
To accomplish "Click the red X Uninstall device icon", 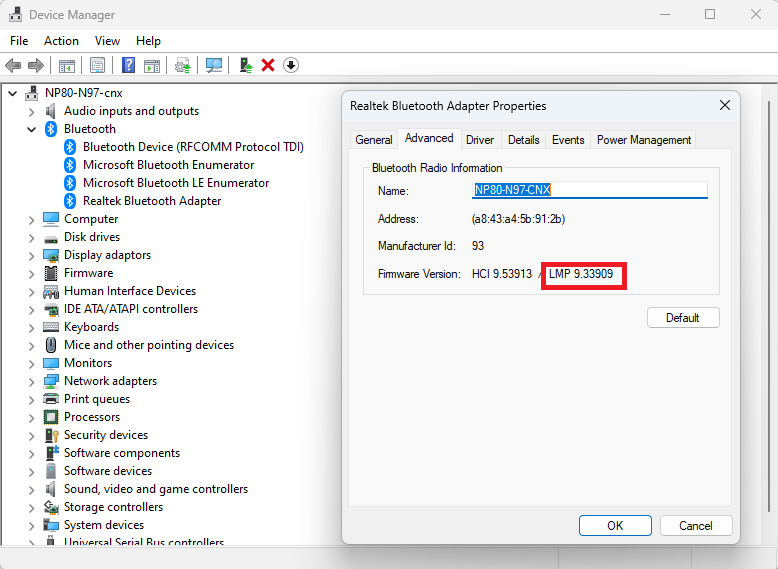I will [x=268, y=65].
